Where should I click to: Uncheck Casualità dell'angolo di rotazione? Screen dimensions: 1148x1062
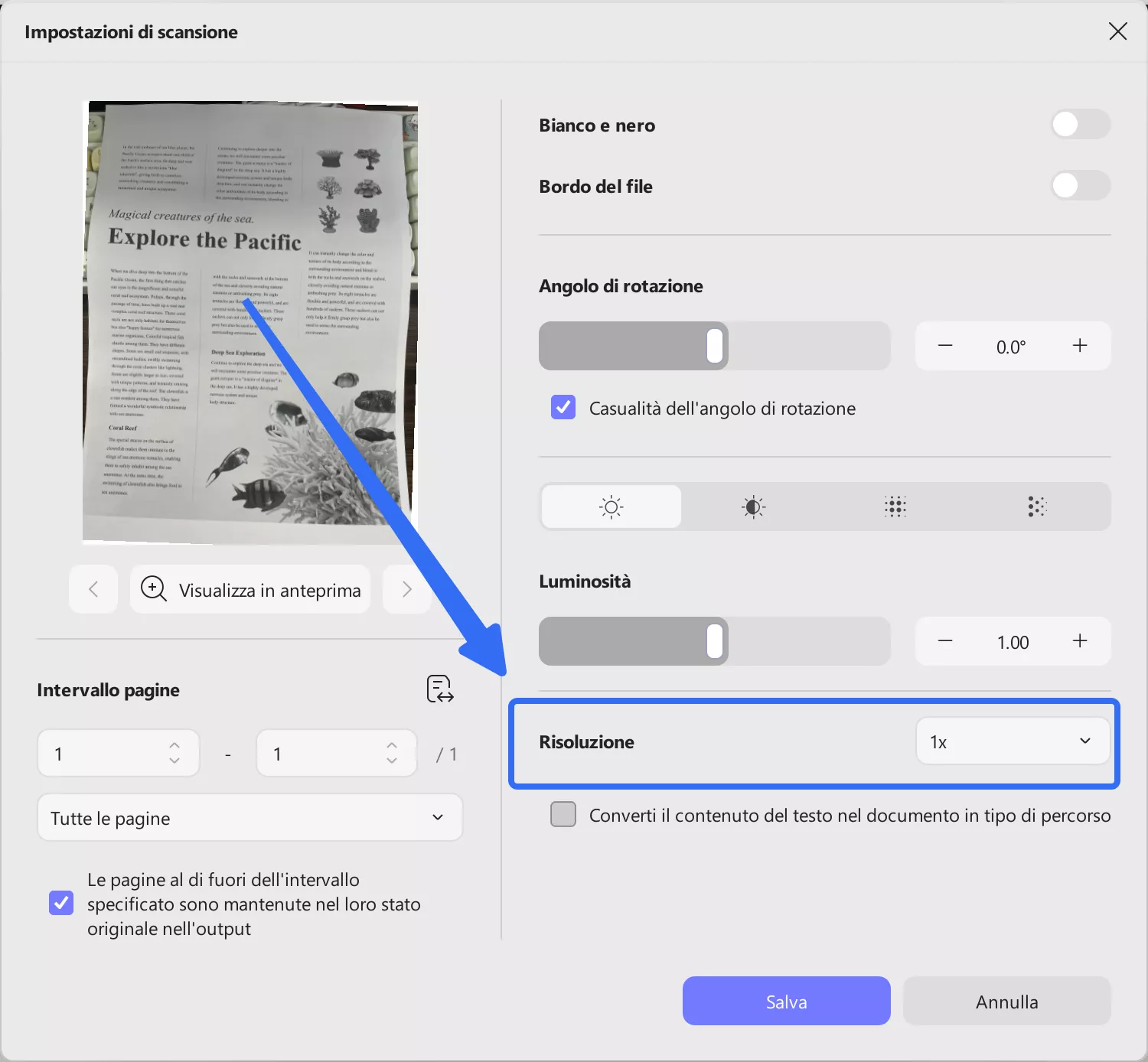563,407
